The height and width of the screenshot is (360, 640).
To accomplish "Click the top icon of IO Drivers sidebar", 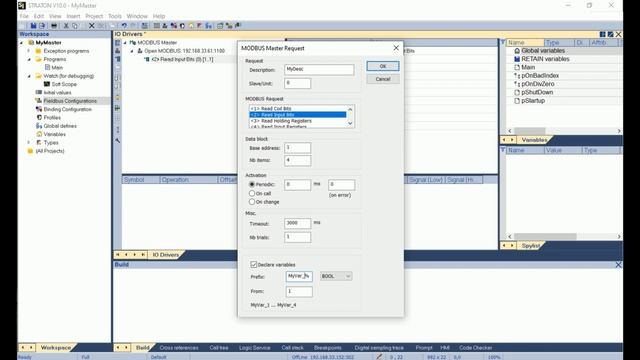I will (118, 42).
